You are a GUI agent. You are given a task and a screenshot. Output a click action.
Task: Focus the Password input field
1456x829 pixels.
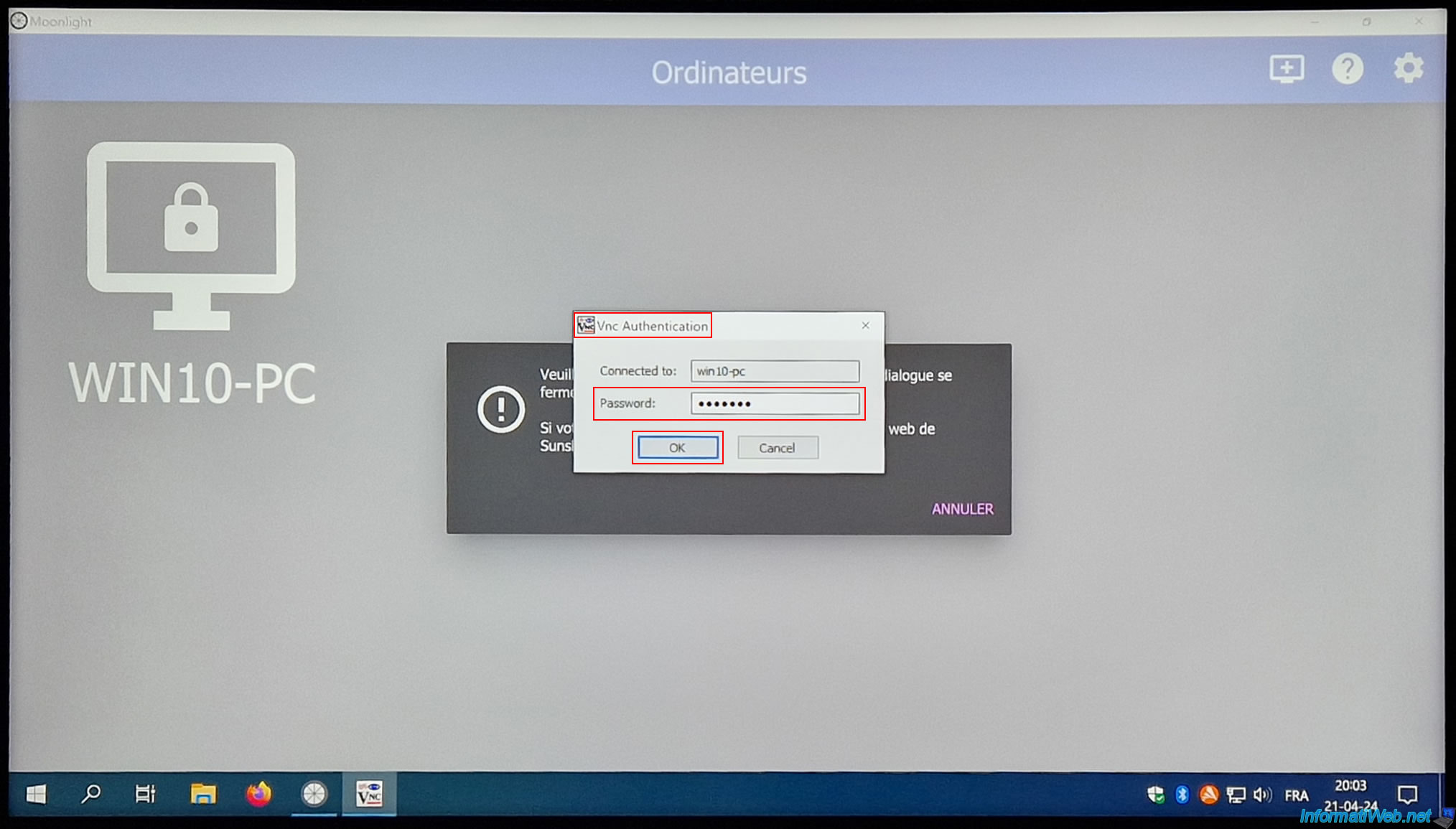[775, 403]
